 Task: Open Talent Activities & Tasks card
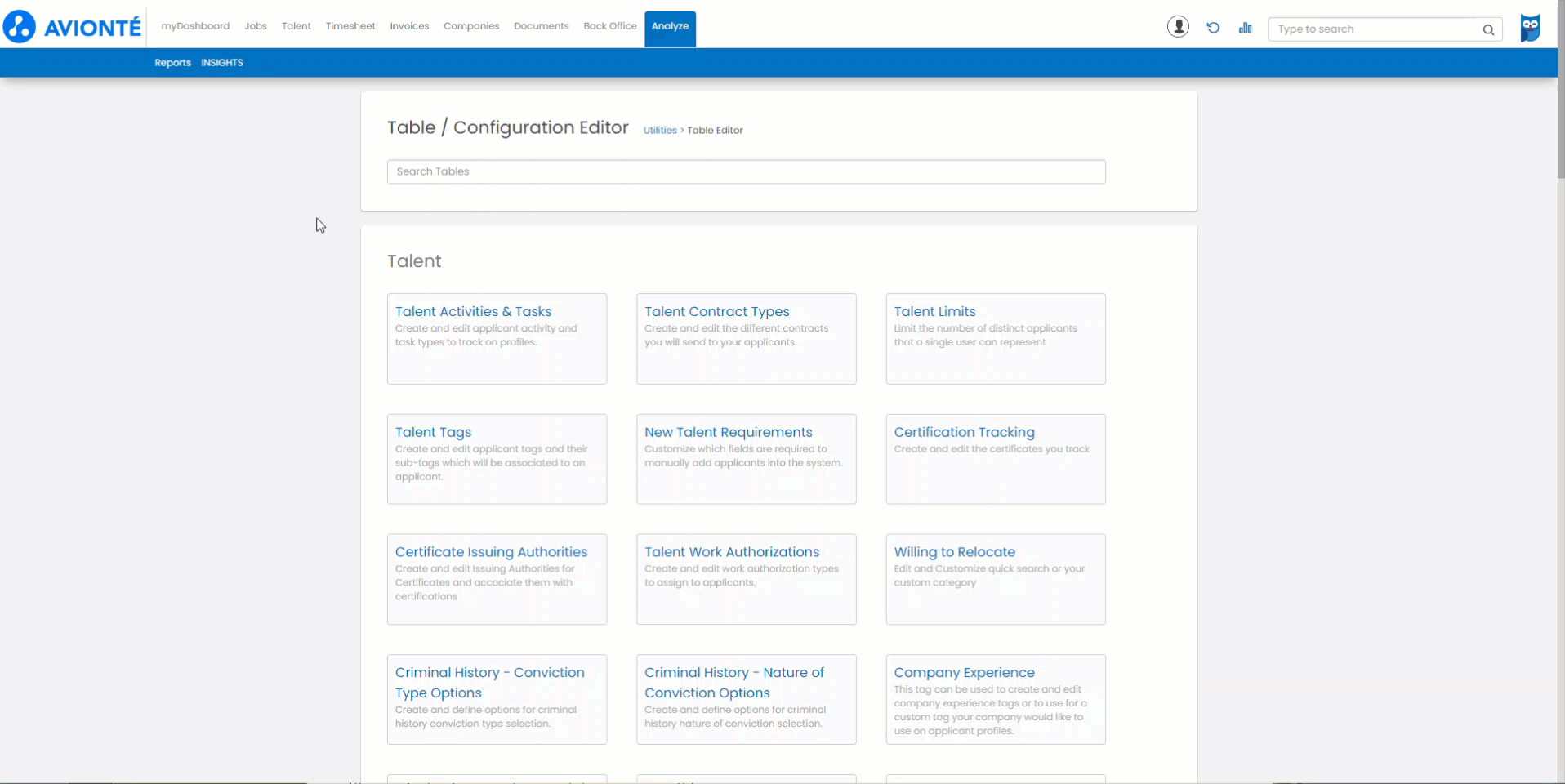[497, 339]
